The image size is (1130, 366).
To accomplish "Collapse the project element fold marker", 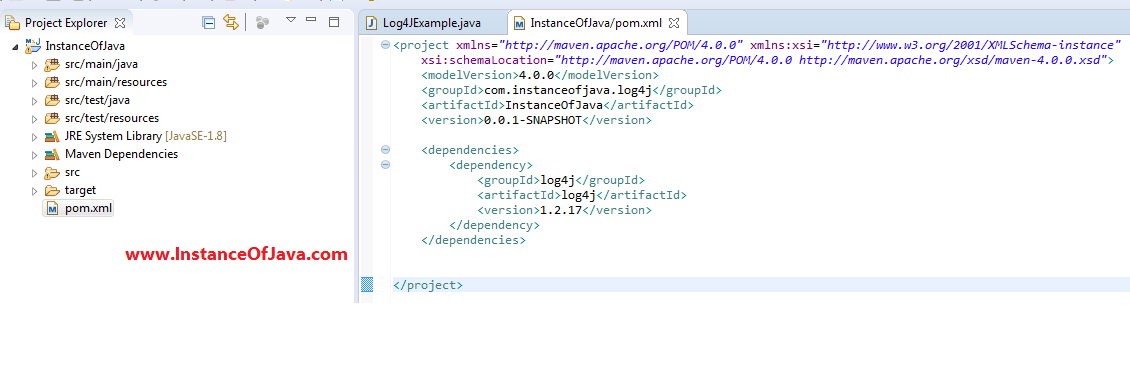I will pos(385,45).
